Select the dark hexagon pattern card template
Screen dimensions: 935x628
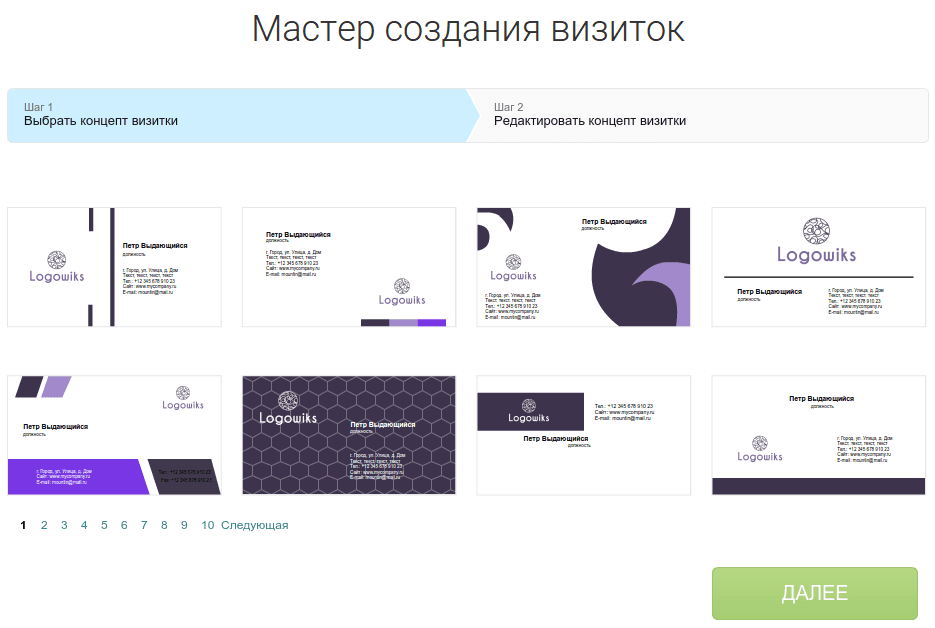349,435
